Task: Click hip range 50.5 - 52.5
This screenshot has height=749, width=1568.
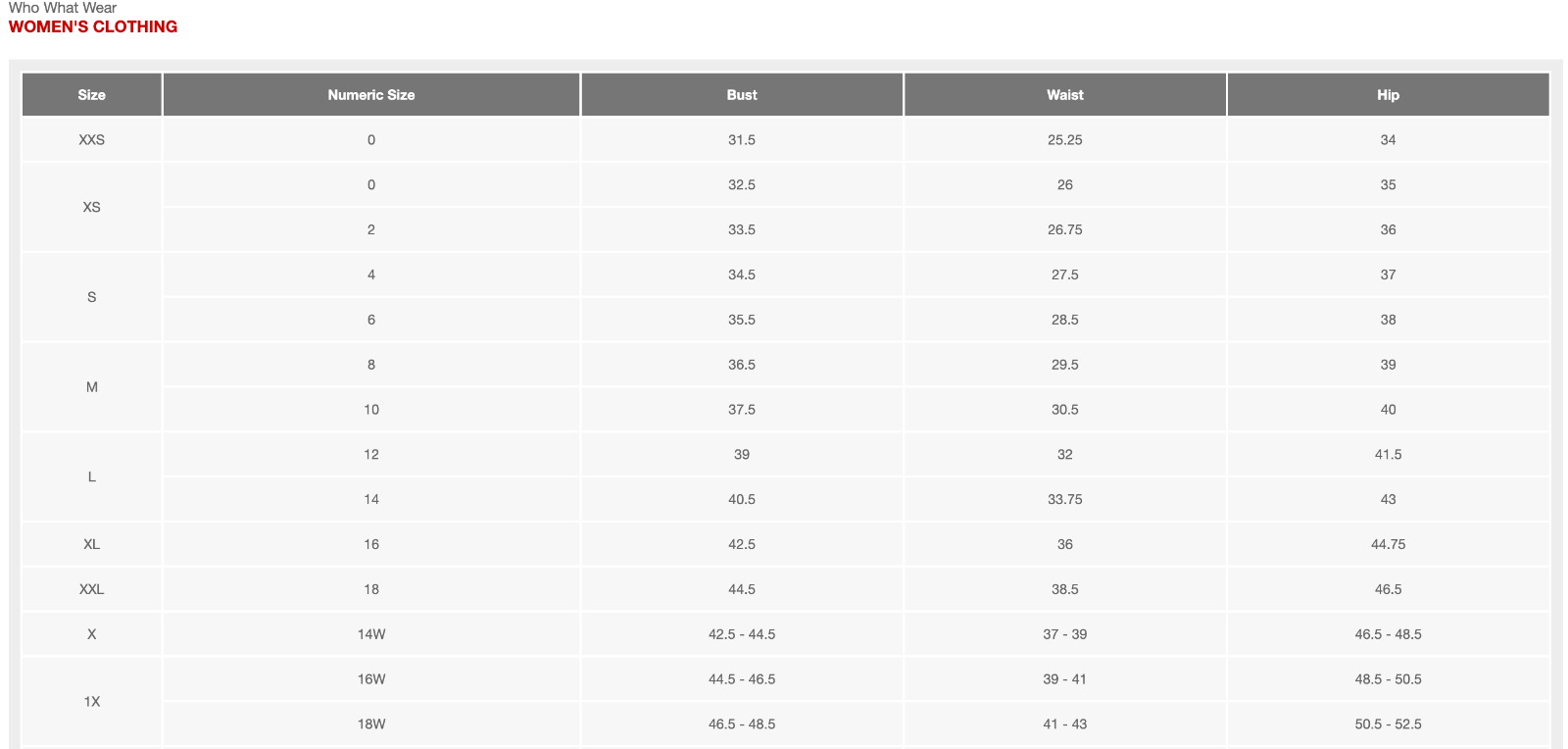Action: click(x=1389, y=724)
